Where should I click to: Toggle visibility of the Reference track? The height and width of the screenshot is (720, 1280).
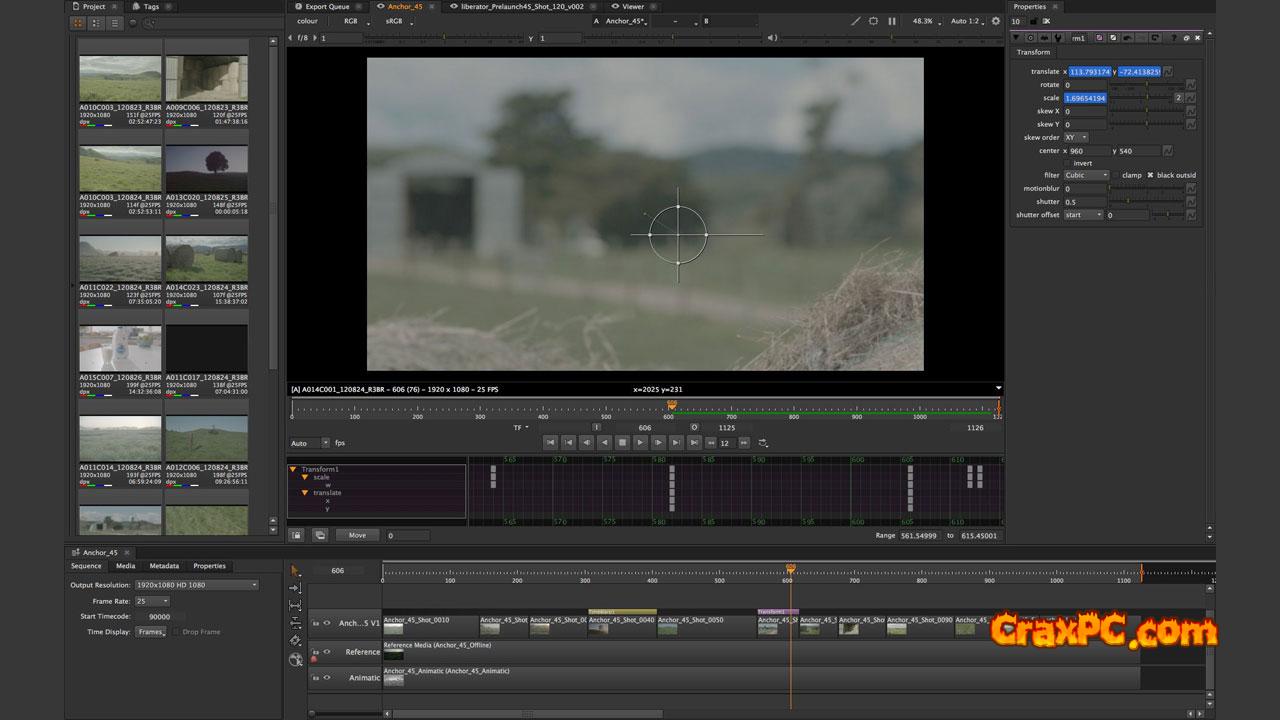pyautogui.click(x=326, y=651)
